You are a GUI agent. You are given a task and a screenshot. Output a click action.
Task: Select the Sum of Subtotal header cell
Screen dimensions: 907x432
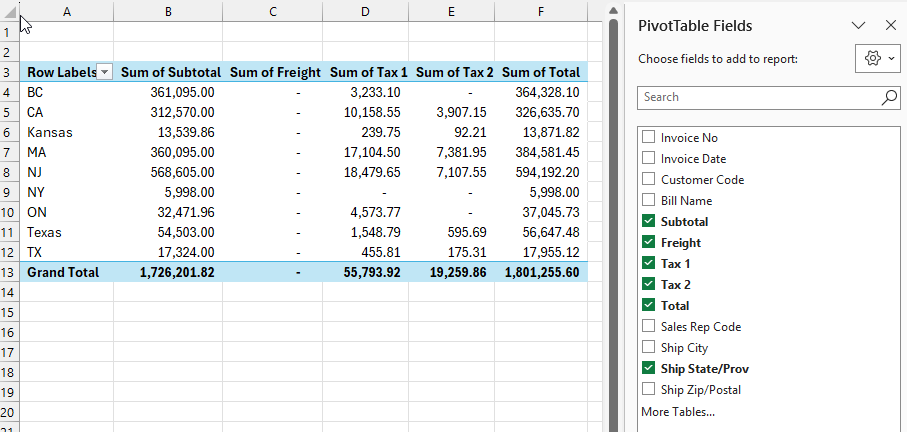pyautogui.click(x=168, y=72)
